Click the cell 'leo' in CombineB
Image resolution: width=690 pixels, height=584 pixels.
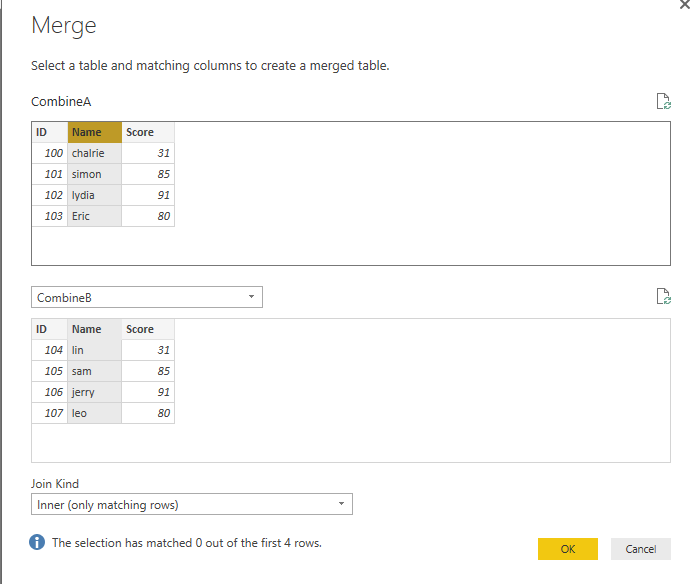[x=95, y=413]
